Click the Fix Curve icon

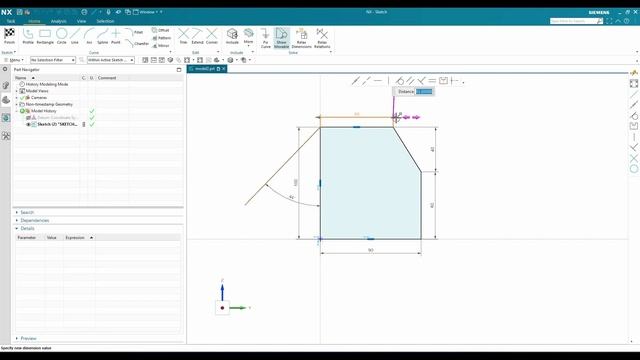[x=265, y=34]
